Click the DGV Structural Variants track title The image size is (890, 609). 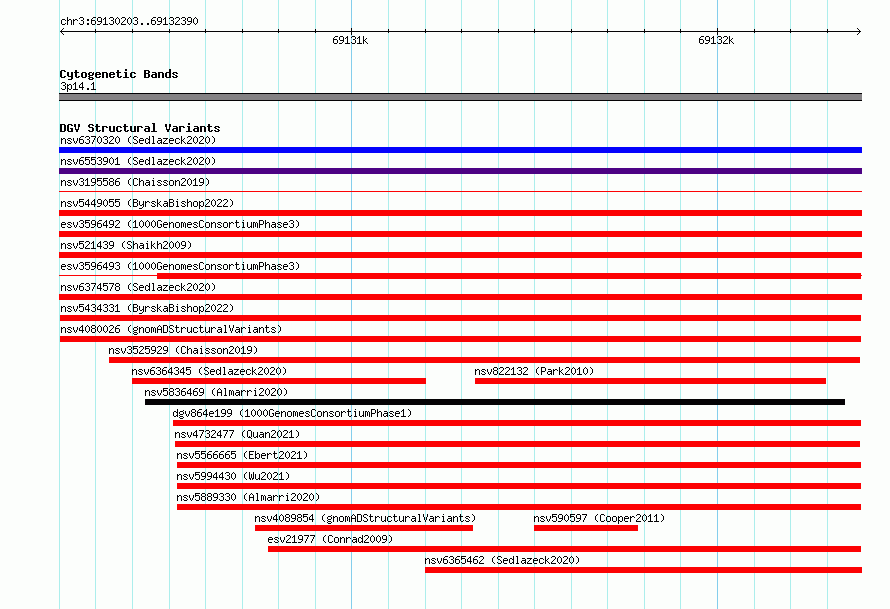[x=140, y=128]
